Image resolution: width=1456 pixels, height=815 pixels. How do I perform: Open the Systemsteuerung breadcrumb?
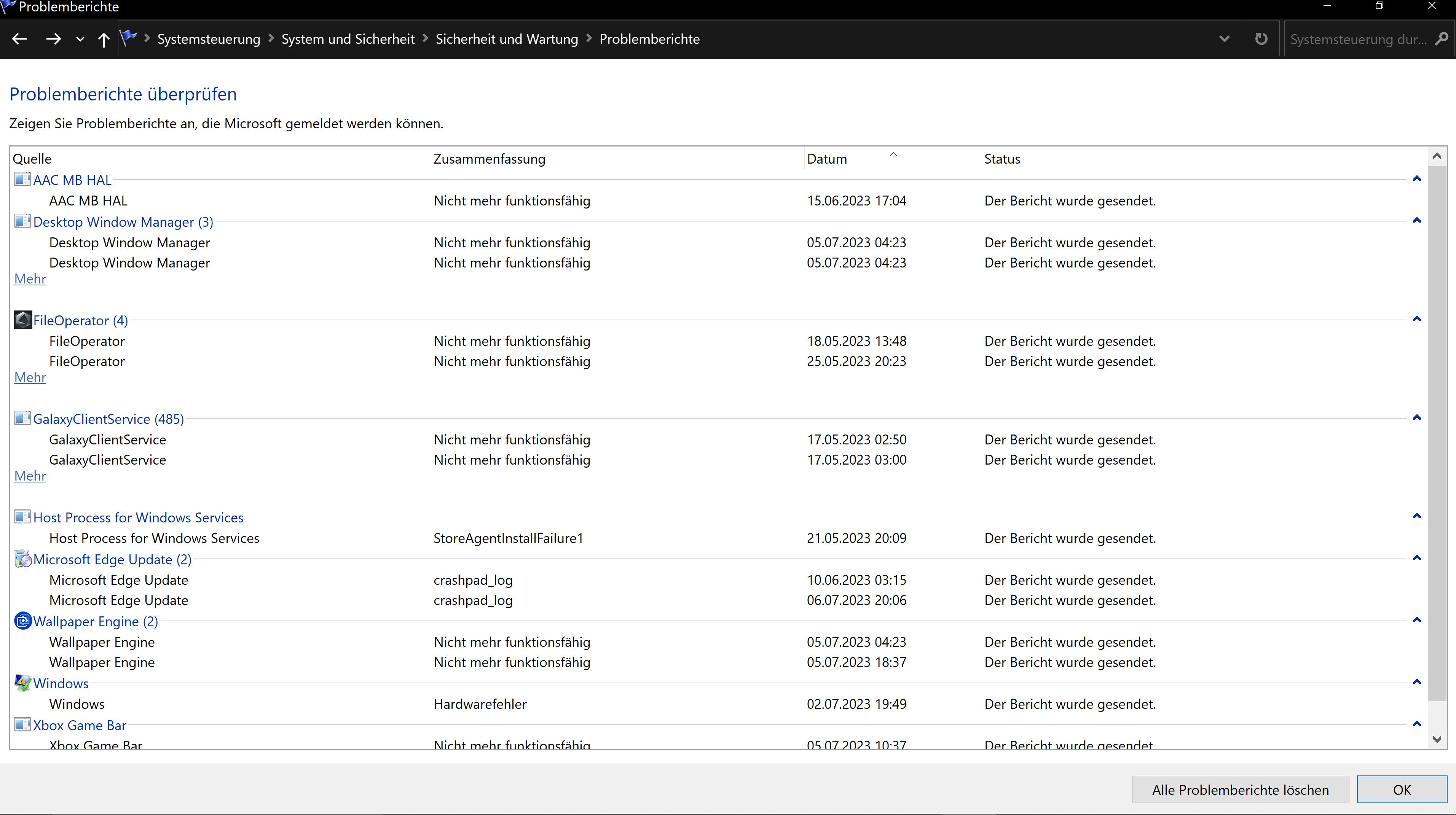coord(209,39)
